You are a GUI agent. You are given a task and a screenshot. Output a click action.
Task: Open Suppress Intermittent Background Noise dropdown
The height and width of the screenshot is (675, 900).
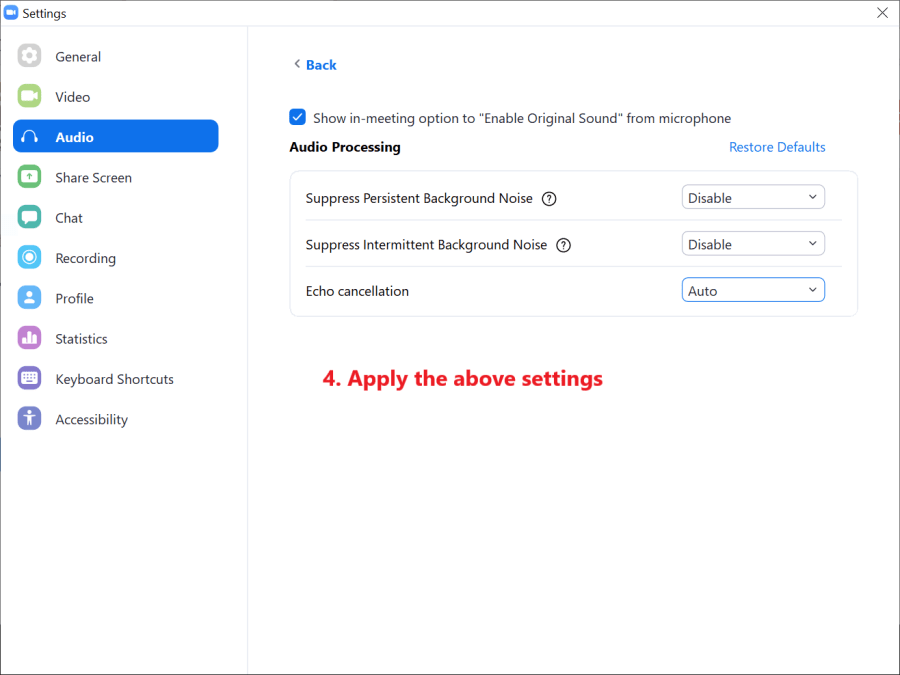click(x=753, y=244)
